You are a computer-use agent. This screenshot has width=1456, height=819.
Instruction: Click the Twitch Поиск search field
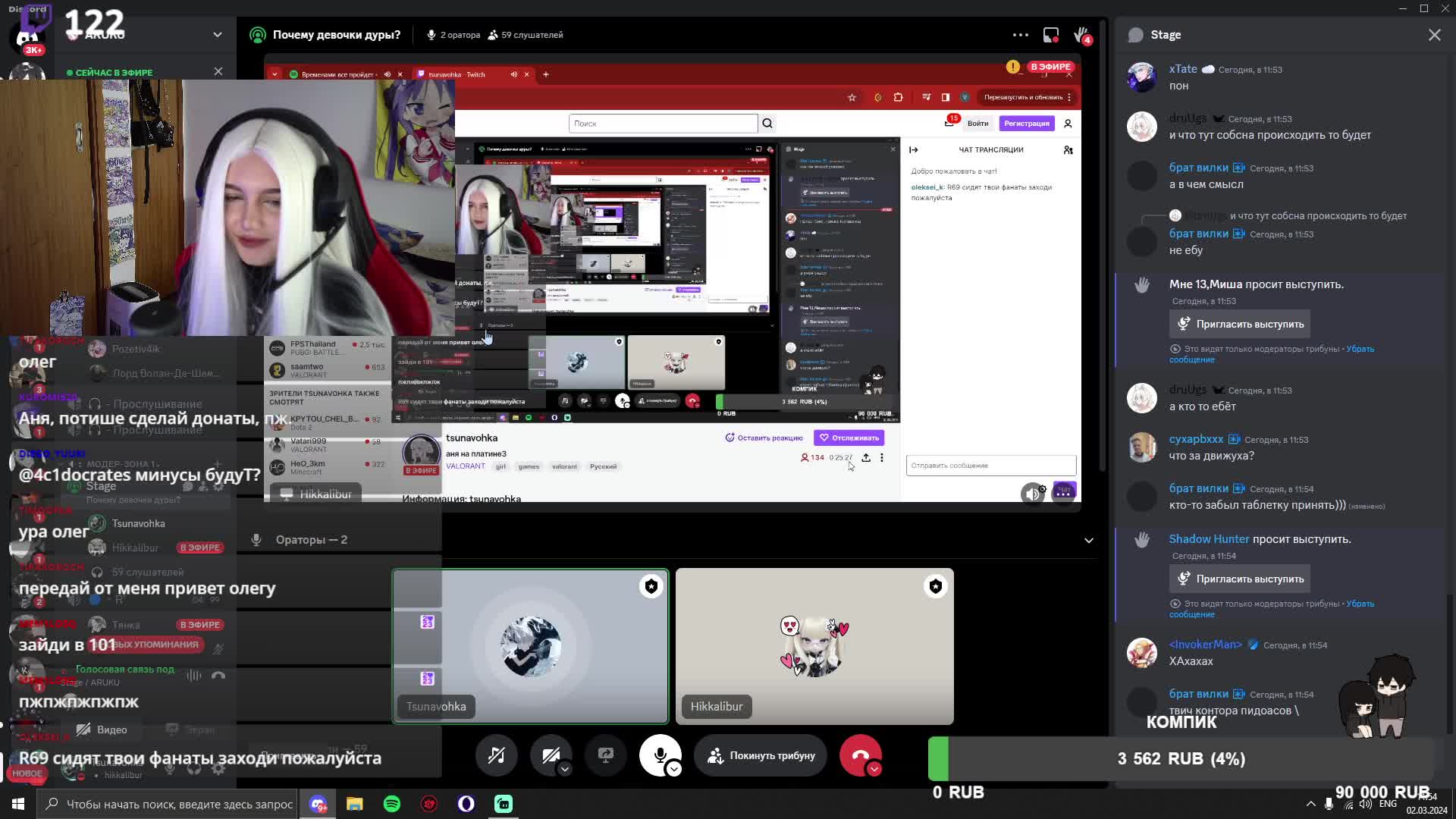click(x=663, y=124)
